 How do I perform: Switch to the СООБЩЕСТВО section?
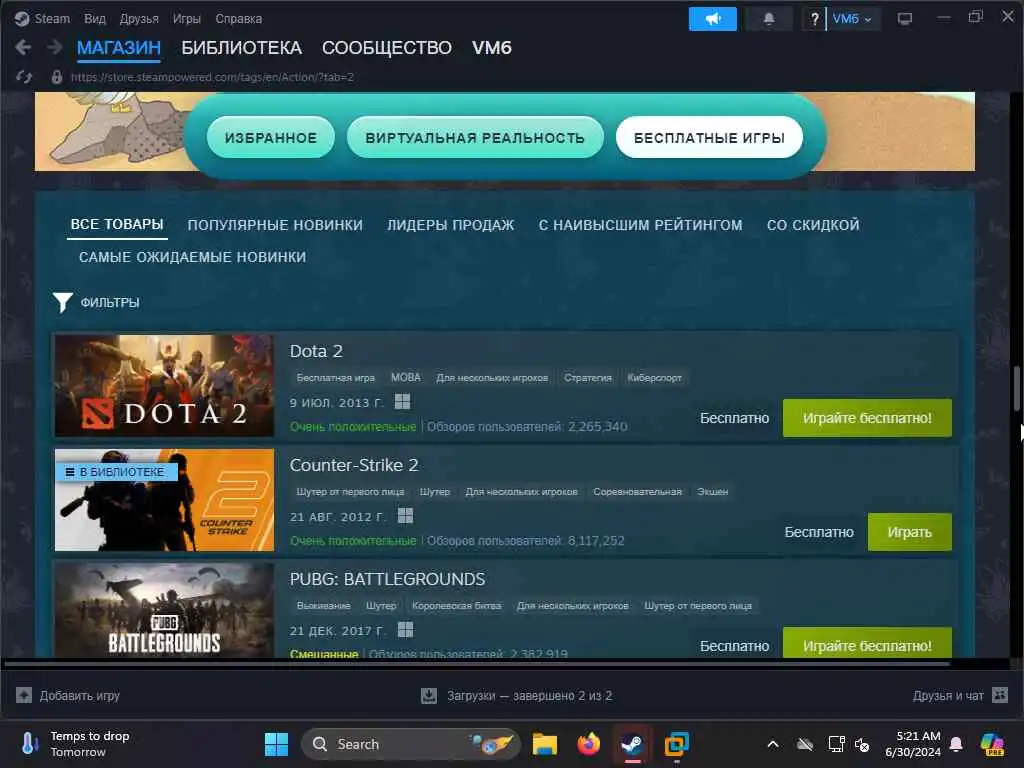(387, 48)
